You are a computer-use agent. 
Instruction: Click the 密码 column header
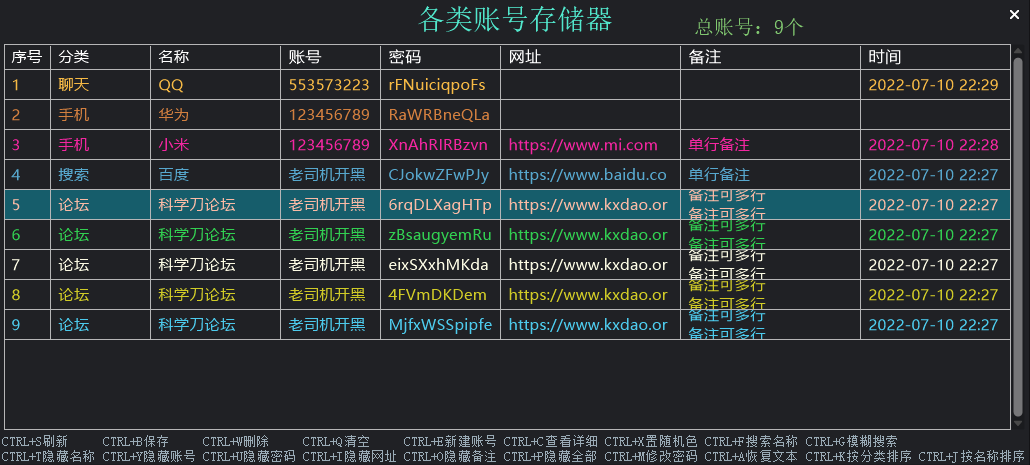click(x=440, y=57)
